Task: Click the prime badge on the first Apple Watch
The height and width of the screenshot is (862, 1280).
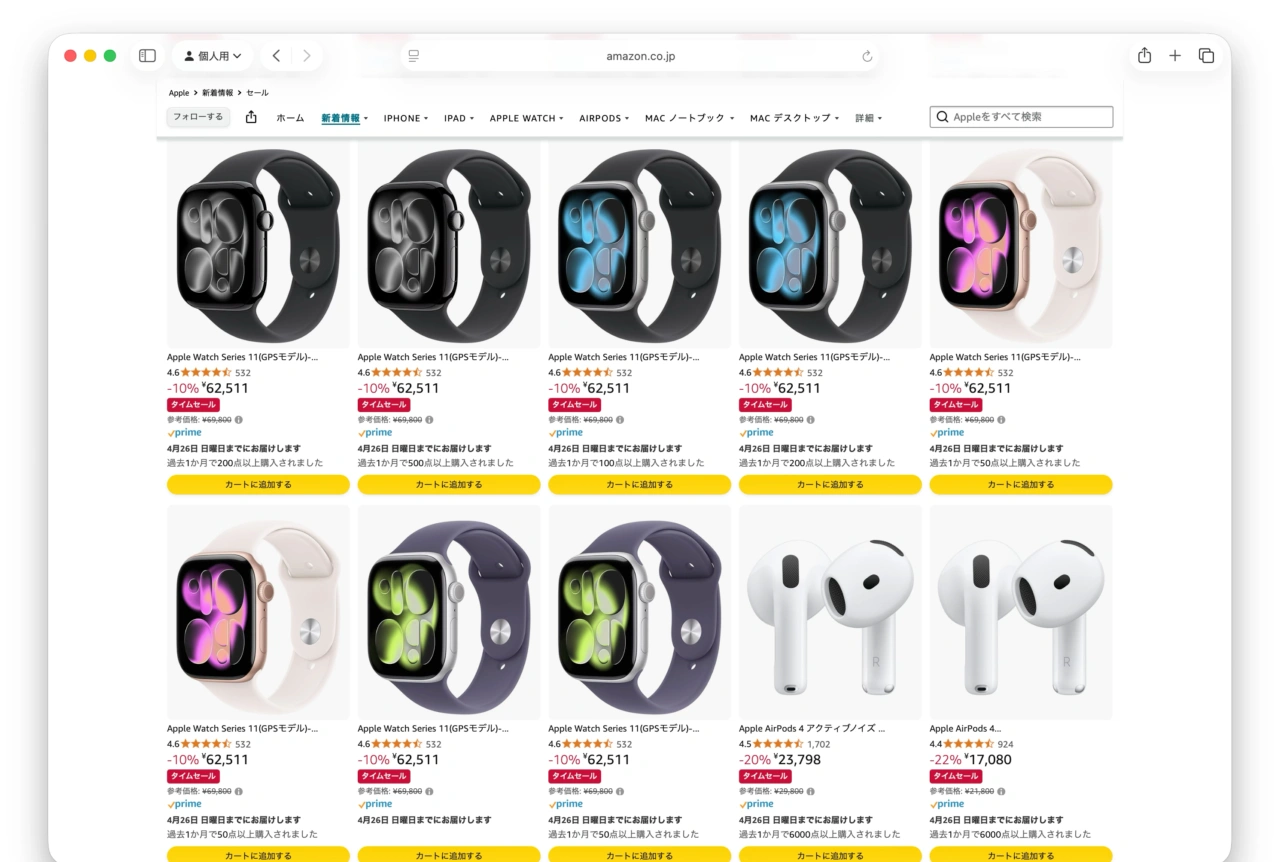Action: (184, 432)
